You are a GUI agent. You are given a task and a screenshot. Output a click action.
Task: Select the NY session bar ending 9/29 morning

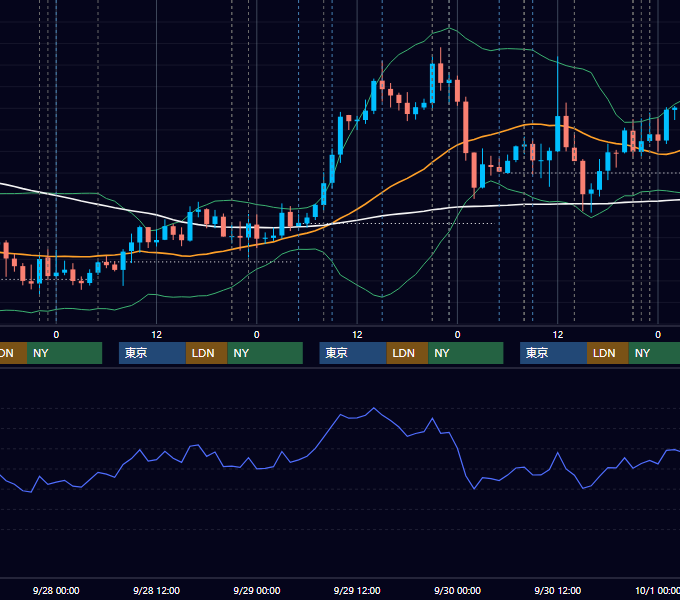(x=265, y=353)
